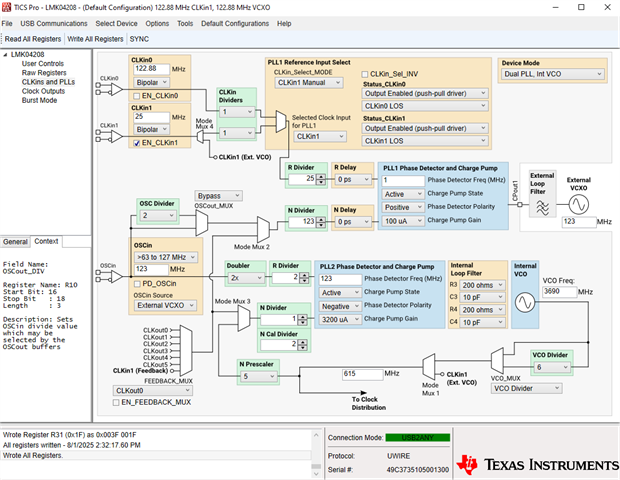
Task: Open the VCO_MUX VCO Divider dropdown
Action: [x=526, y=389]
